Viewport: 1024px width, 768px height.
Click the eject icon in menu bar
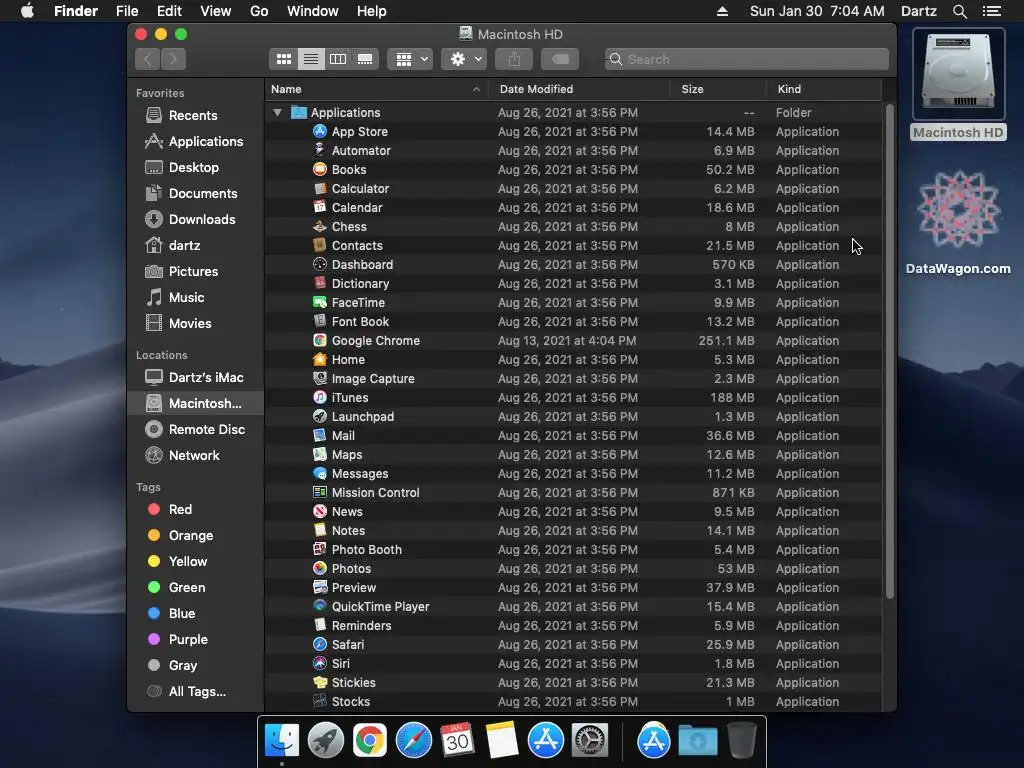coord(722,11)
